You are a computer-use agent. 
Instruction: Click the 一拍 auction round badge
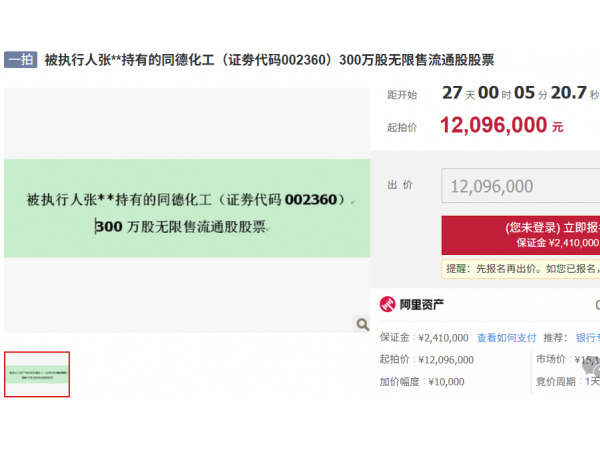tap(21, 60)
